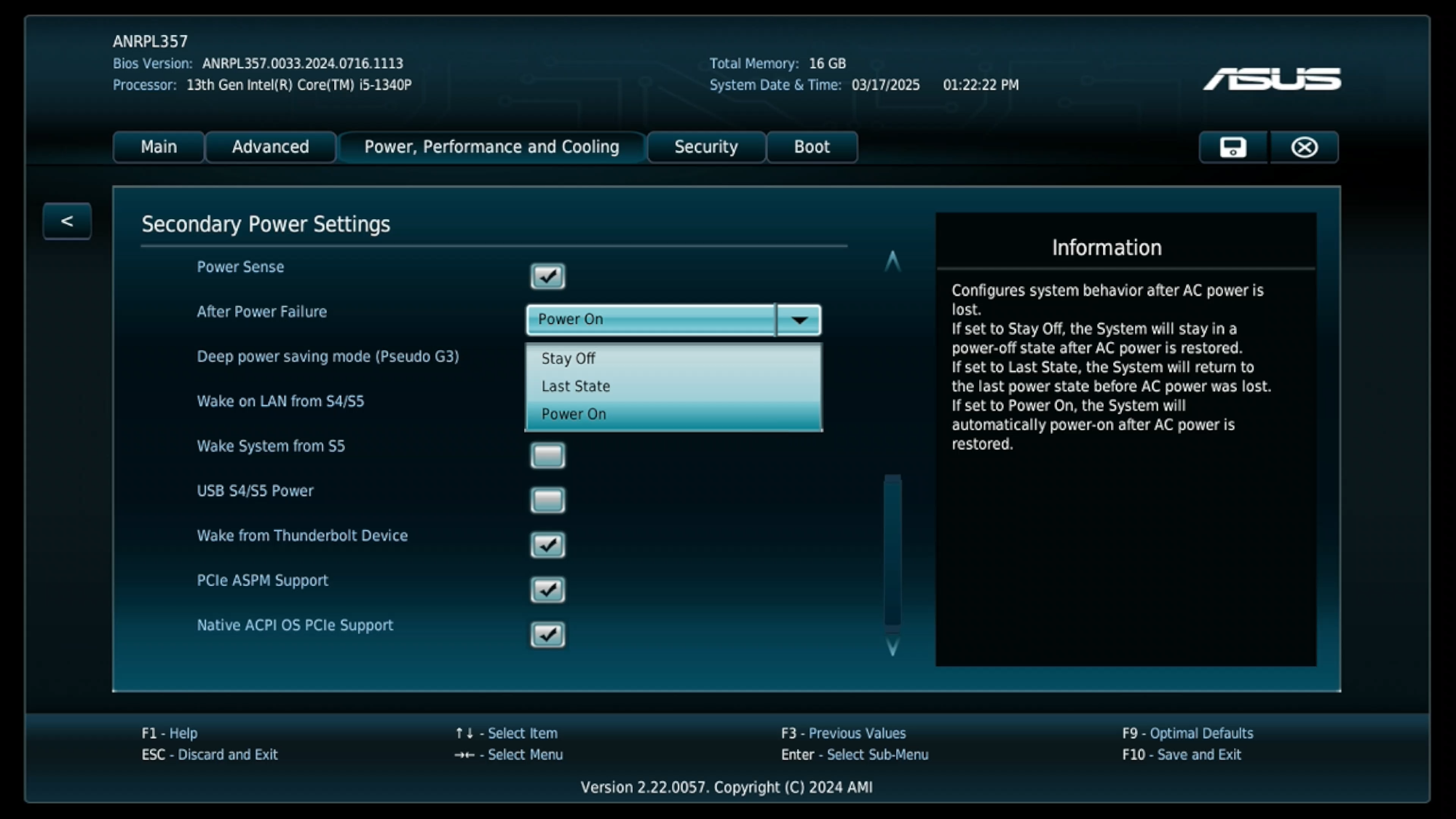Click the F10 - Save and Exit hint
Screen dimensions: 1456x819
(1182, 755)
